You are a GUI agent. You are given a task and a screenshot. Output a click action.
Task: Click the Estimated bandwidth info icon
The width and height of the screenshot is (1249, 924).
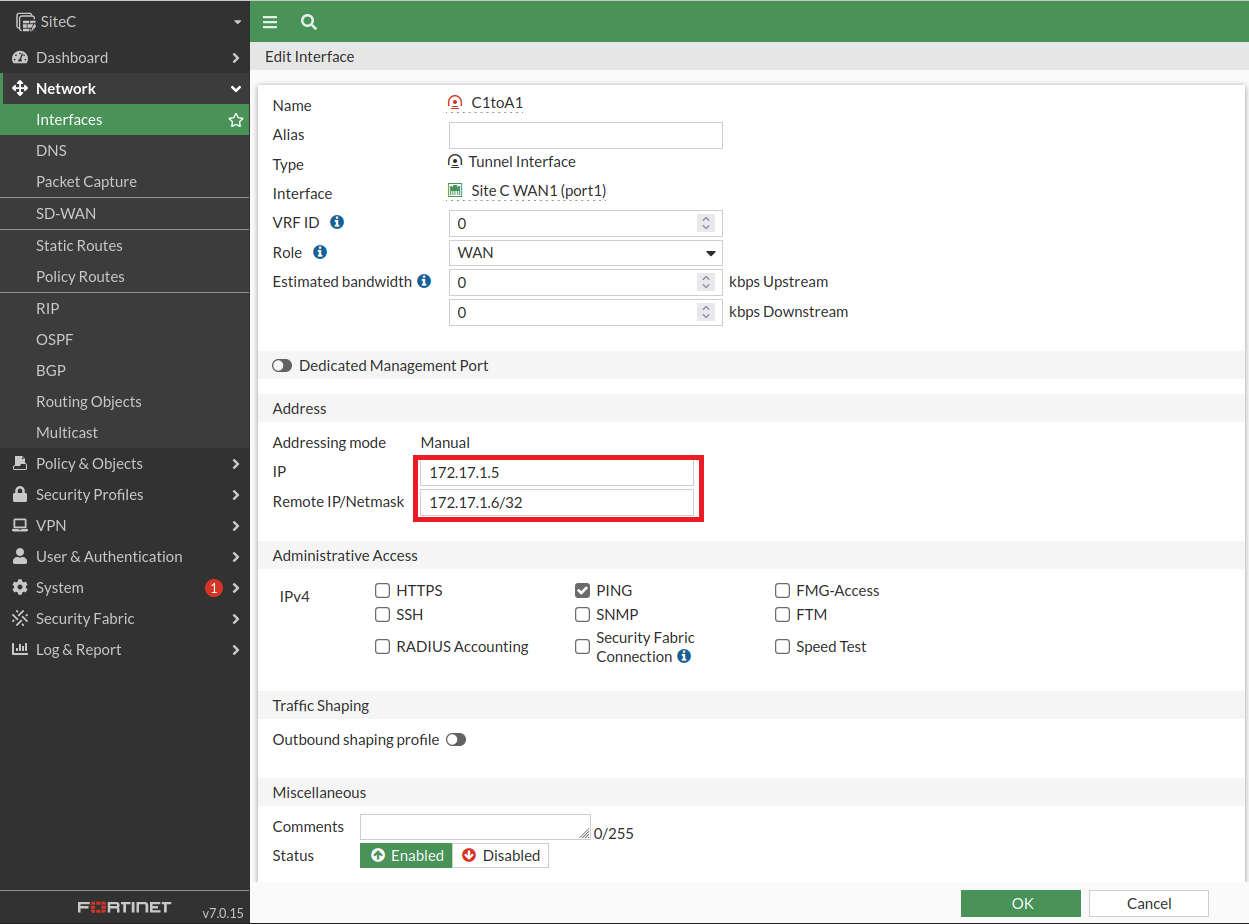coord(424,282)
